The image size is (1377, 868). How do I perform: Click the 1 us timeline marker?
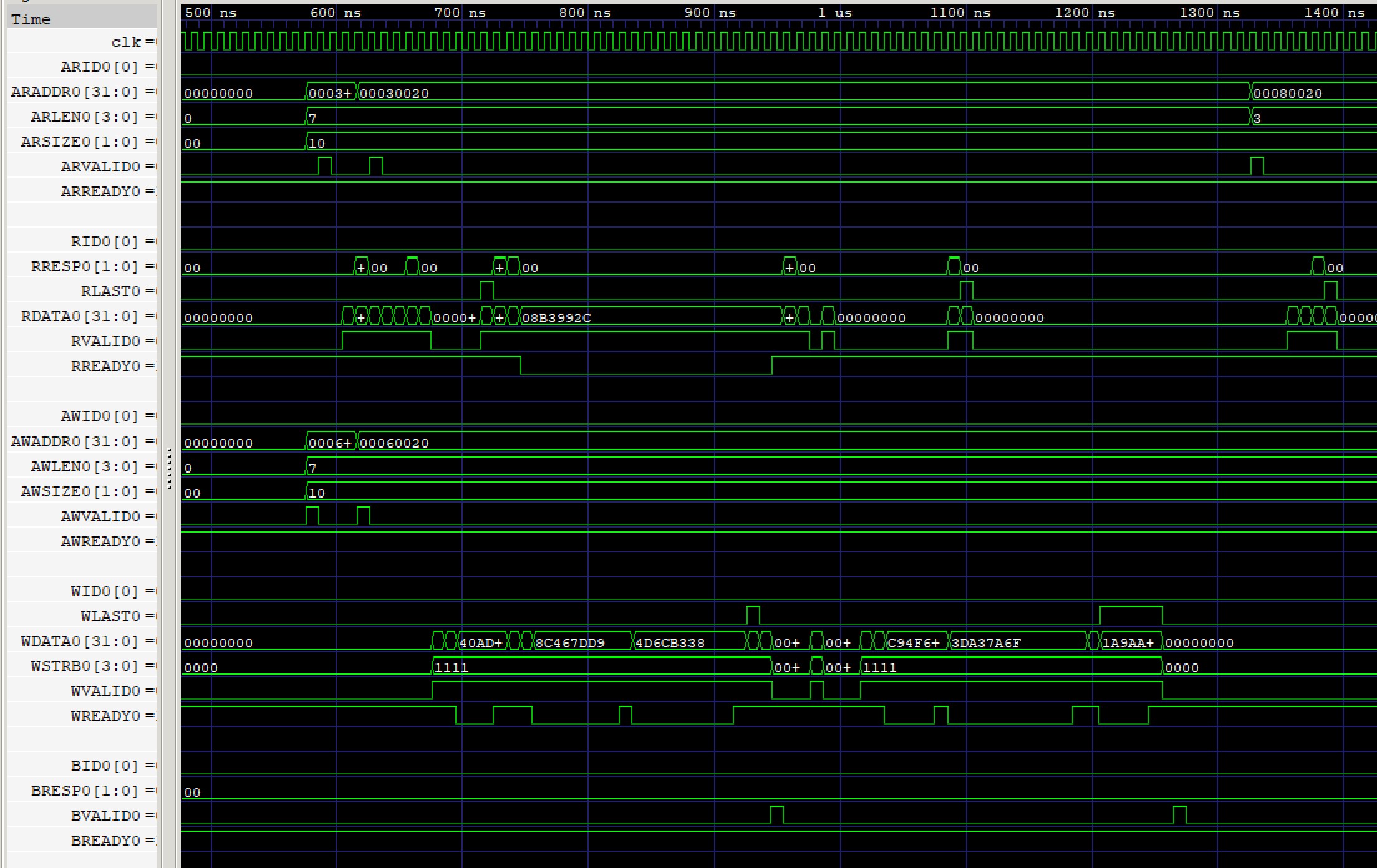click(834, 12)
